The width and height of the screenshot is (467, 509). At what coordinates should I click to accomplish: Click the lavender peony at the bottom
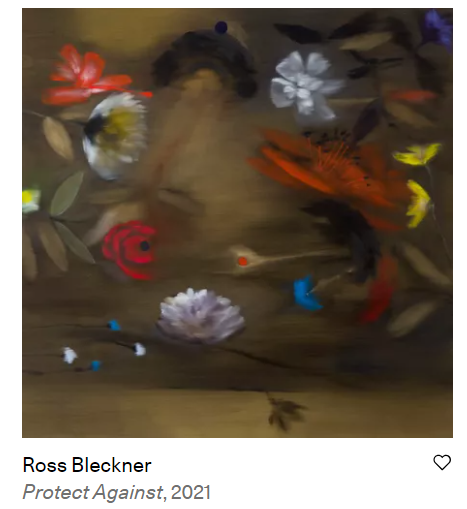[x=201, y=316]
